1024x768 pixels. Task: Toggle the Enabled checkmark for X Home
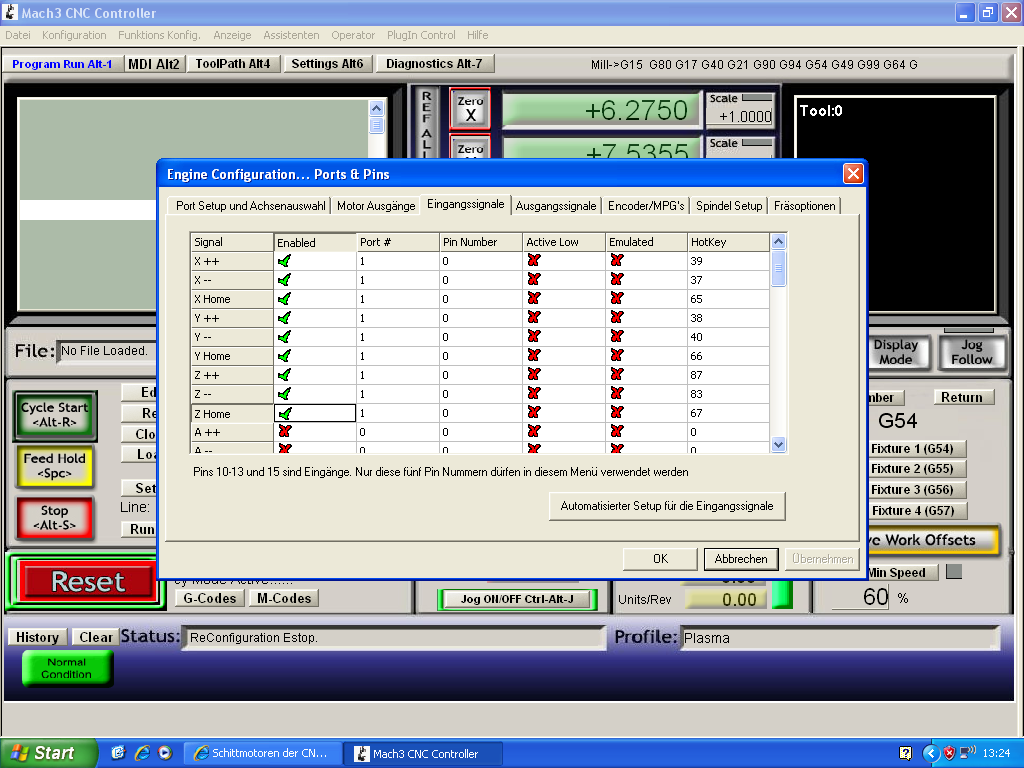click(x=284, y=299)
